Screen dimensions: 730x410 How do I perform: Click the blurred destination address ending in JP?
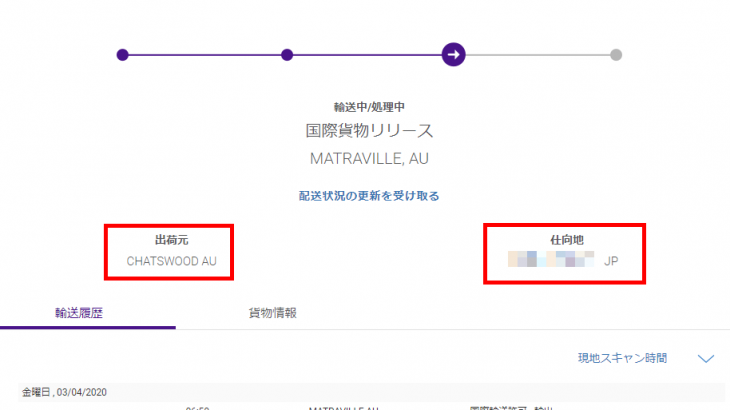(564, 261)
